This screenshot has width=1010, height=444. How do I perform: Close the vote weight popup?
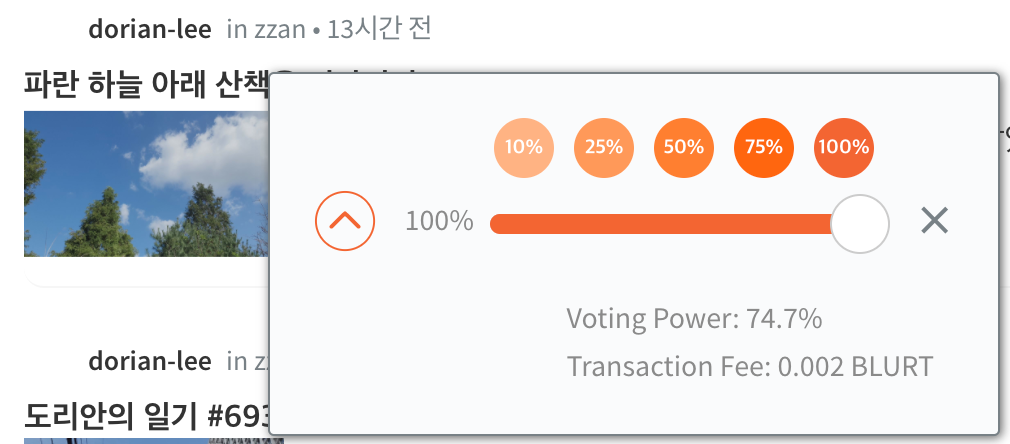tap(934, 221)
